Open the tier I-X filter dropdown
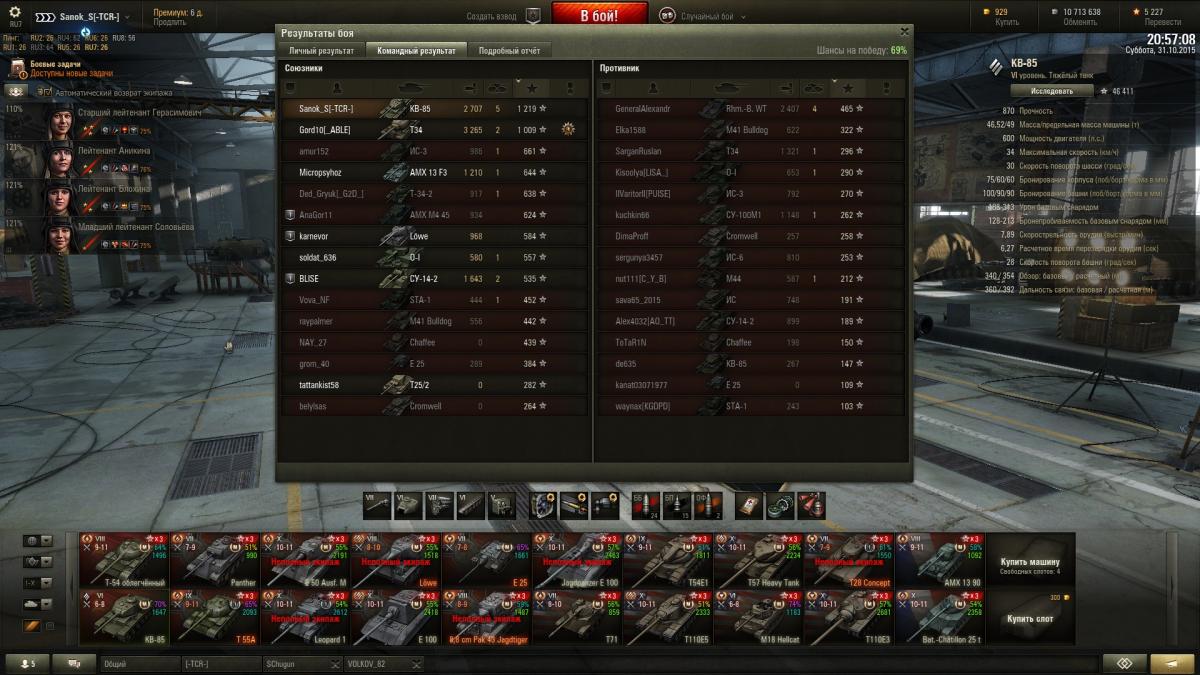 (x=37, y=583)
